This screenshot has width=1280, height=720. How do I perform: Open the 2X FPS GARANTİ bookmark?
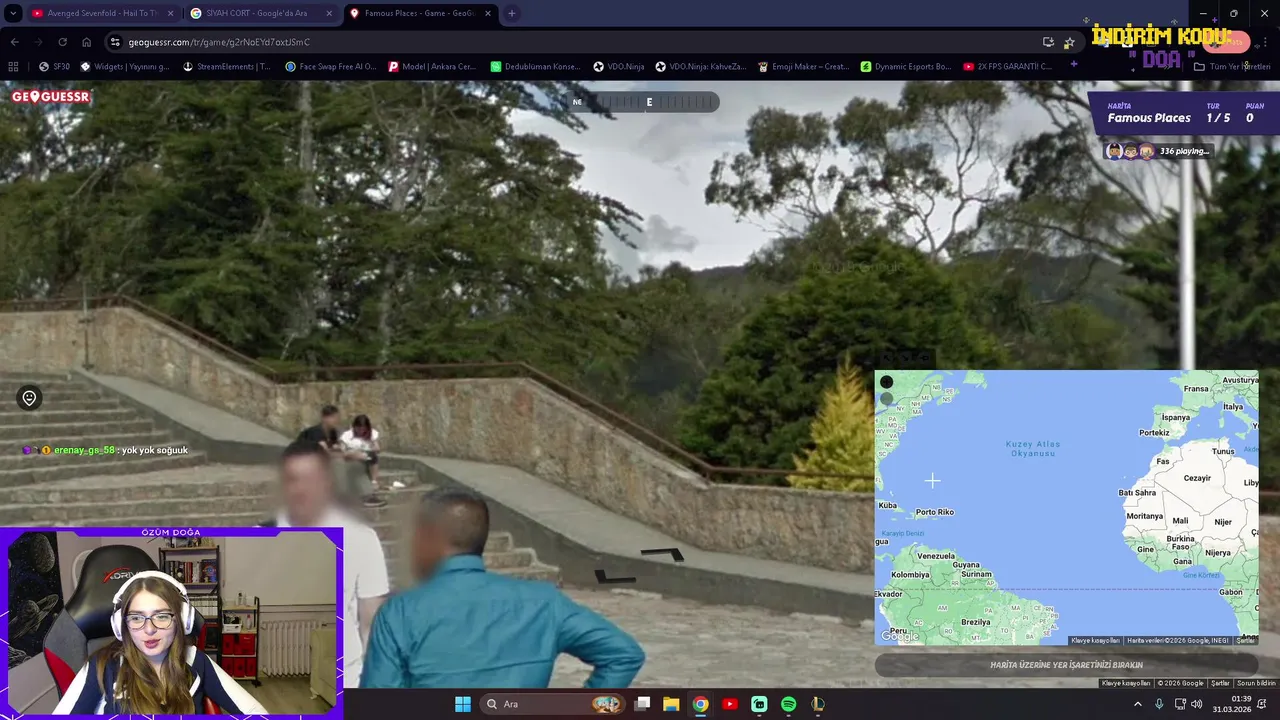1008,67
